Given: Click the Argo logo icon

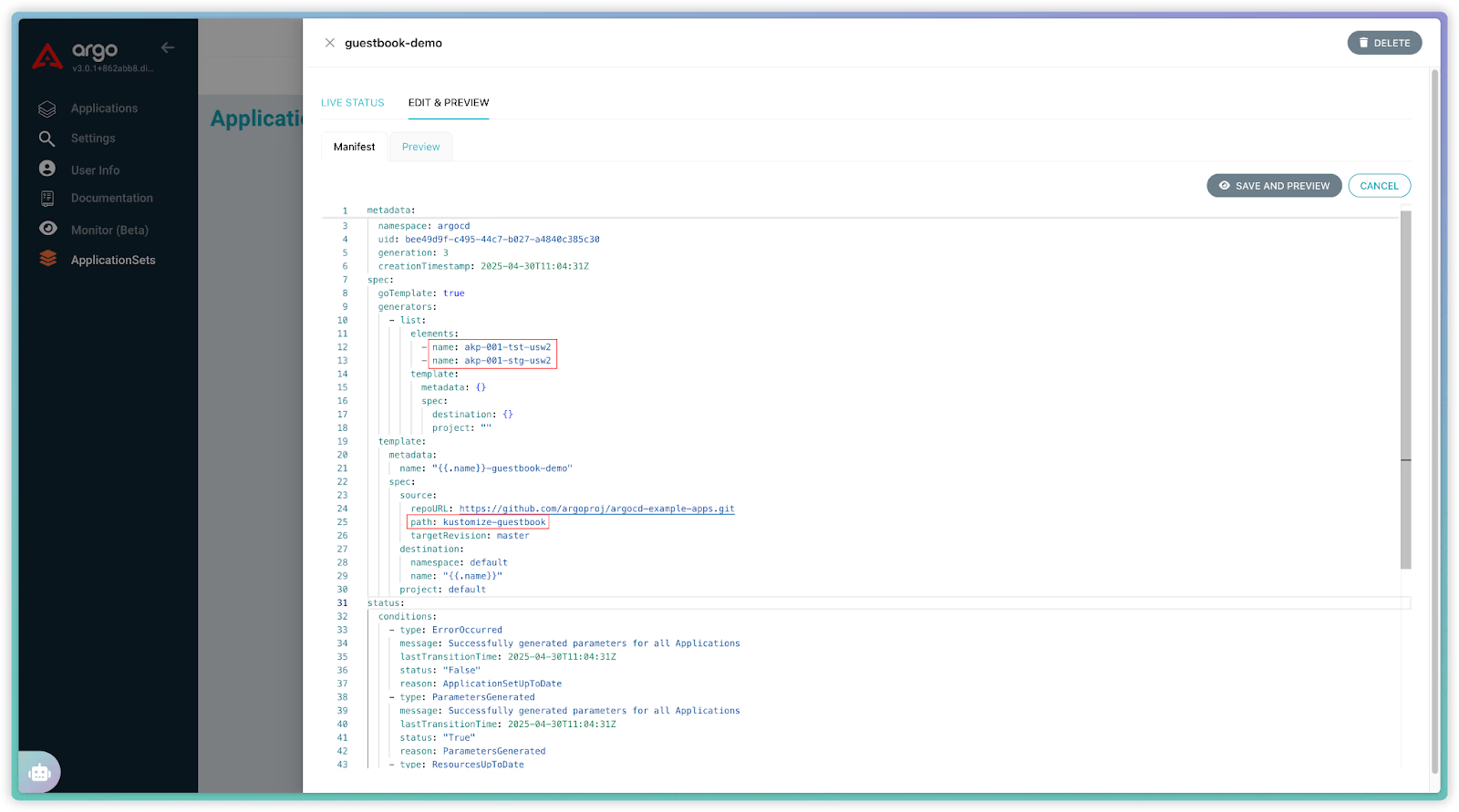Looking at the screenshot, I should [x=47, y=57].
